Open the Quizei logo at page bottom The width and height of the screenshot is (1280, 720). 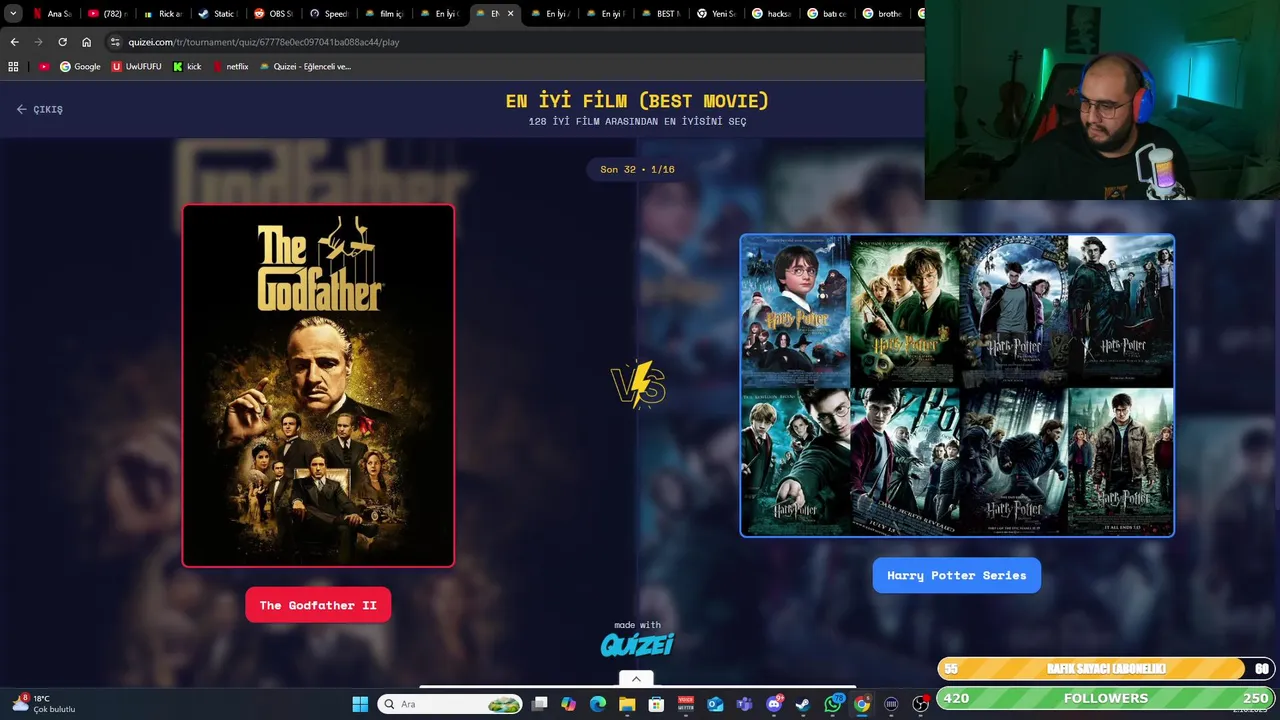pos(637,645)
